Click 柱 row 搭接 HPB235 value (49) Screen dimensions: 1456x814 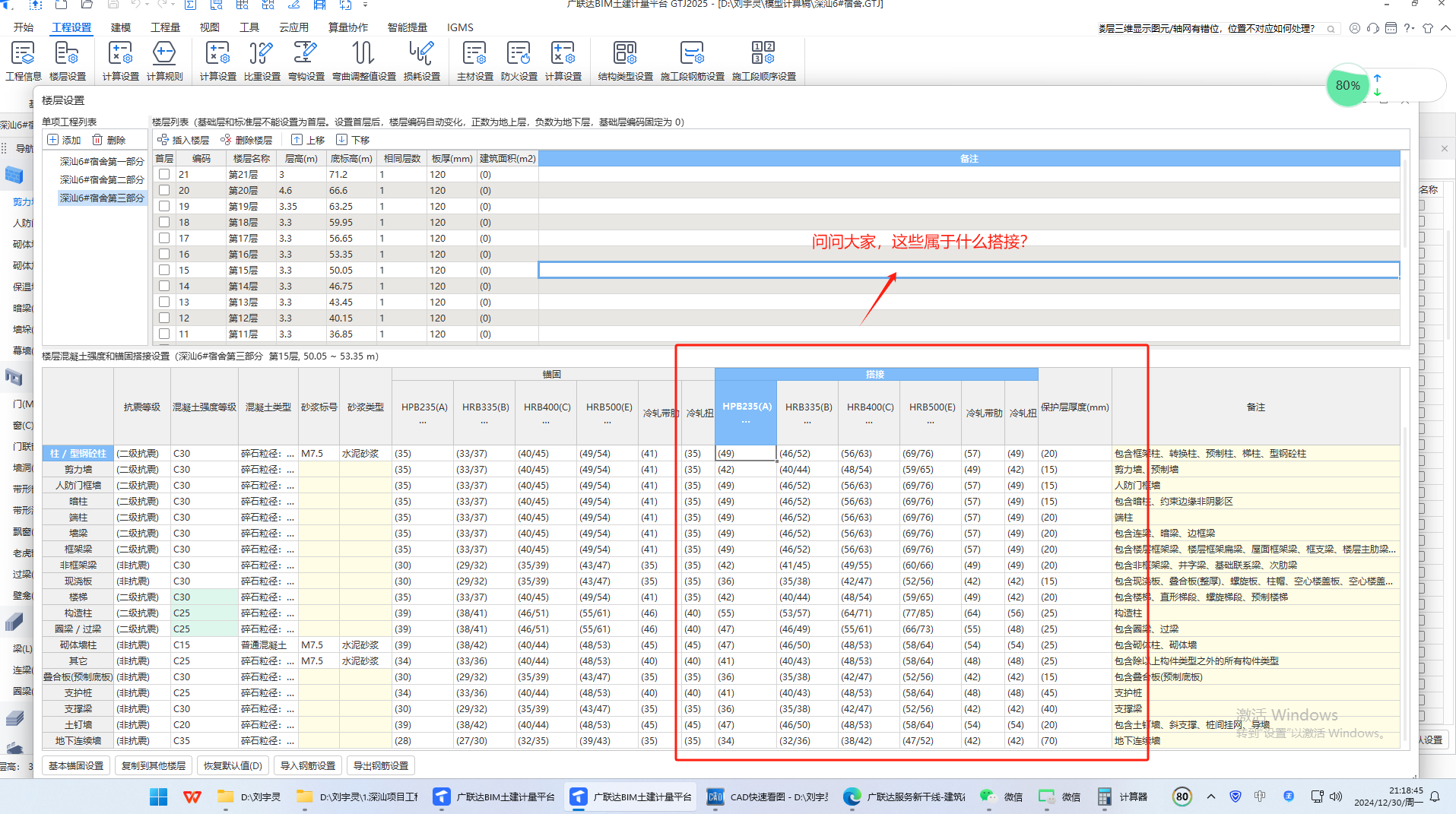point(745,454)
